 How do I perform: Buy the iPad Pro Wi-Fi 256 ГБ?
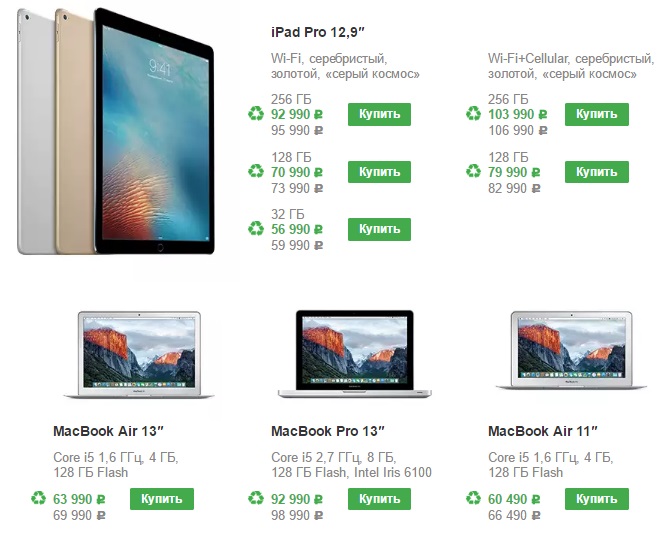click(x=379, y=114)
